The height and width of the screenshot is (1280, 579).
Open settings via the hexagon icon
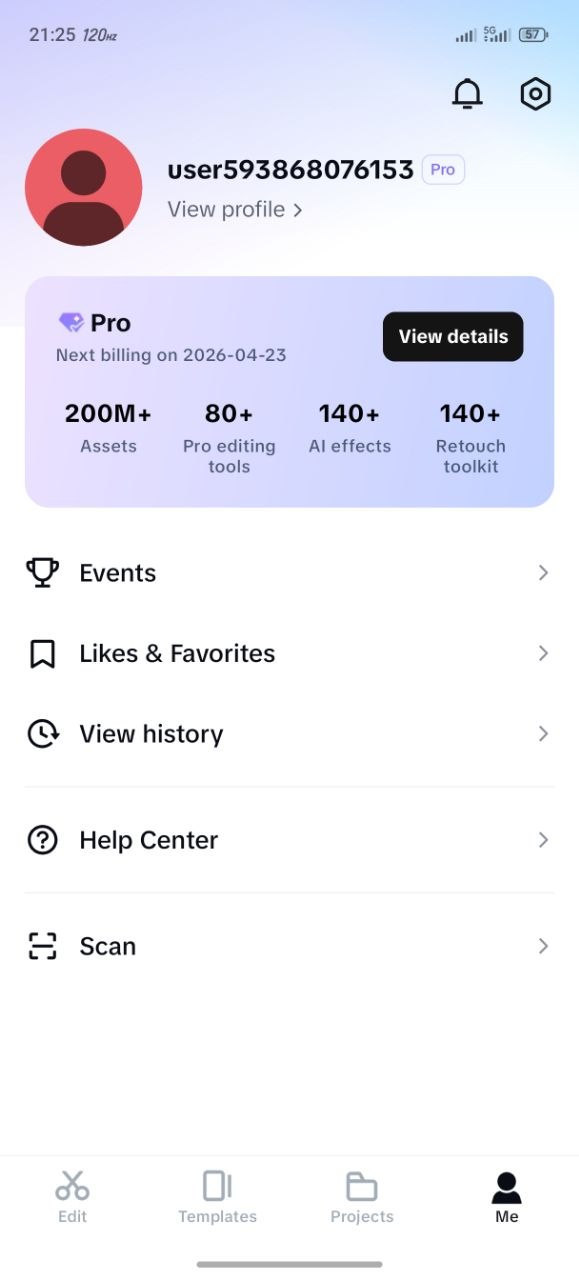click(x=536, y=94)
